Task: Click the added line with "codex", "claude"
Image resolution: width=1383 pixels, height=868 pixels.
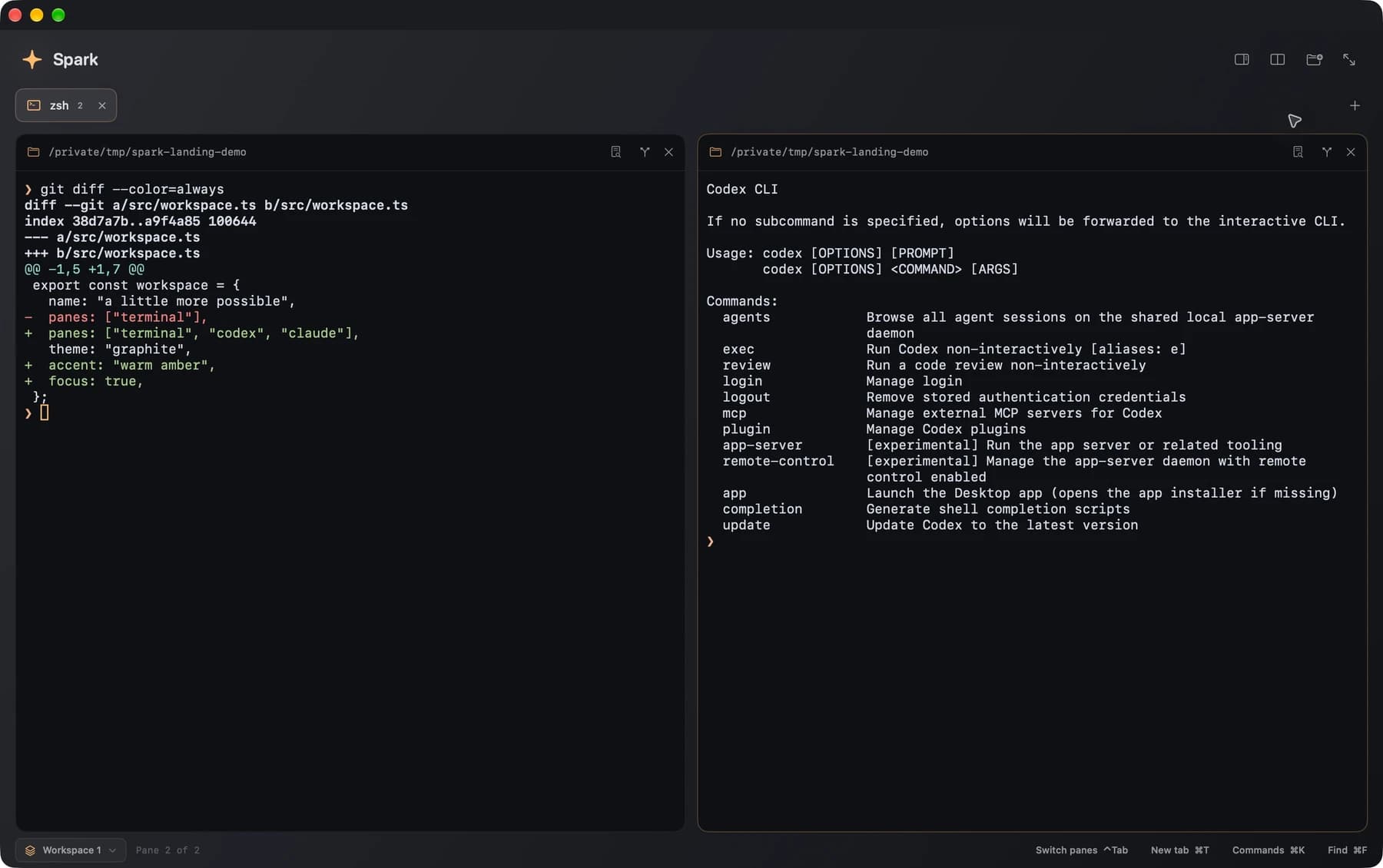Action: click(x=192, y=333)
